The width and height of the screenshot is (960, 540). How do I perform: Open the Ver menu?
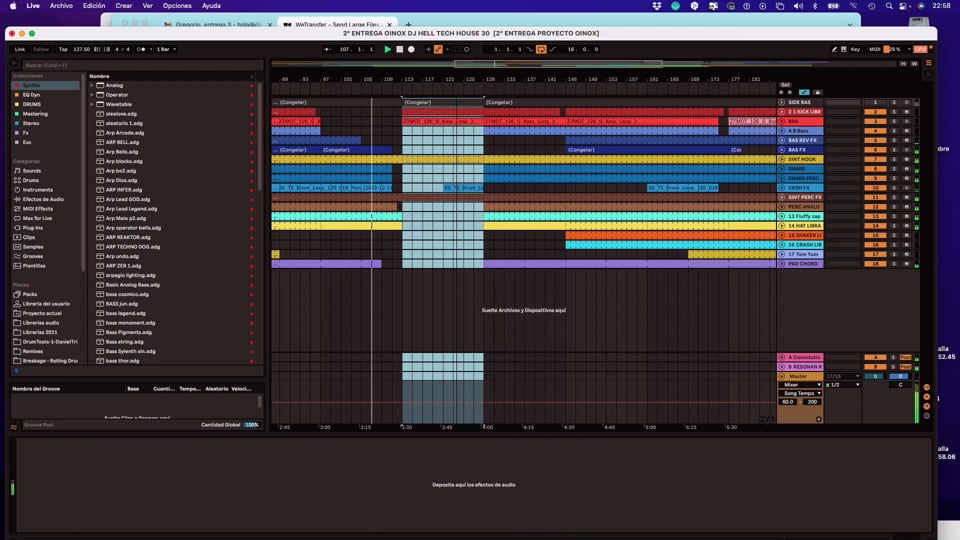click(148, 6)
